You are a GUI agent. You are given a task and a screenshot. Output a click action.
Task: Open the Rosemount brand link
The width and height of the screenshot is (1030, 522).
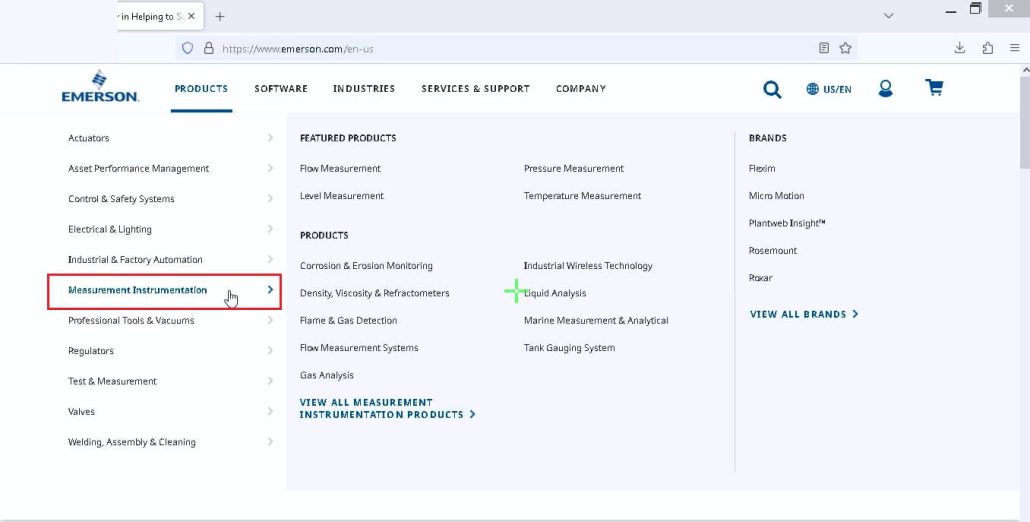772,251
